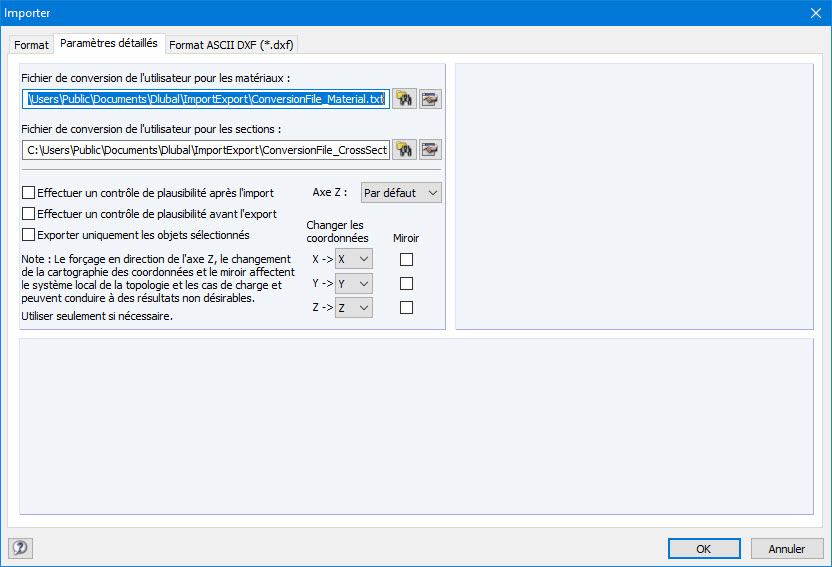Click the 'Axe Z :' label
The height and width of the screenshot is (567, 832).
tap(330, 192)
